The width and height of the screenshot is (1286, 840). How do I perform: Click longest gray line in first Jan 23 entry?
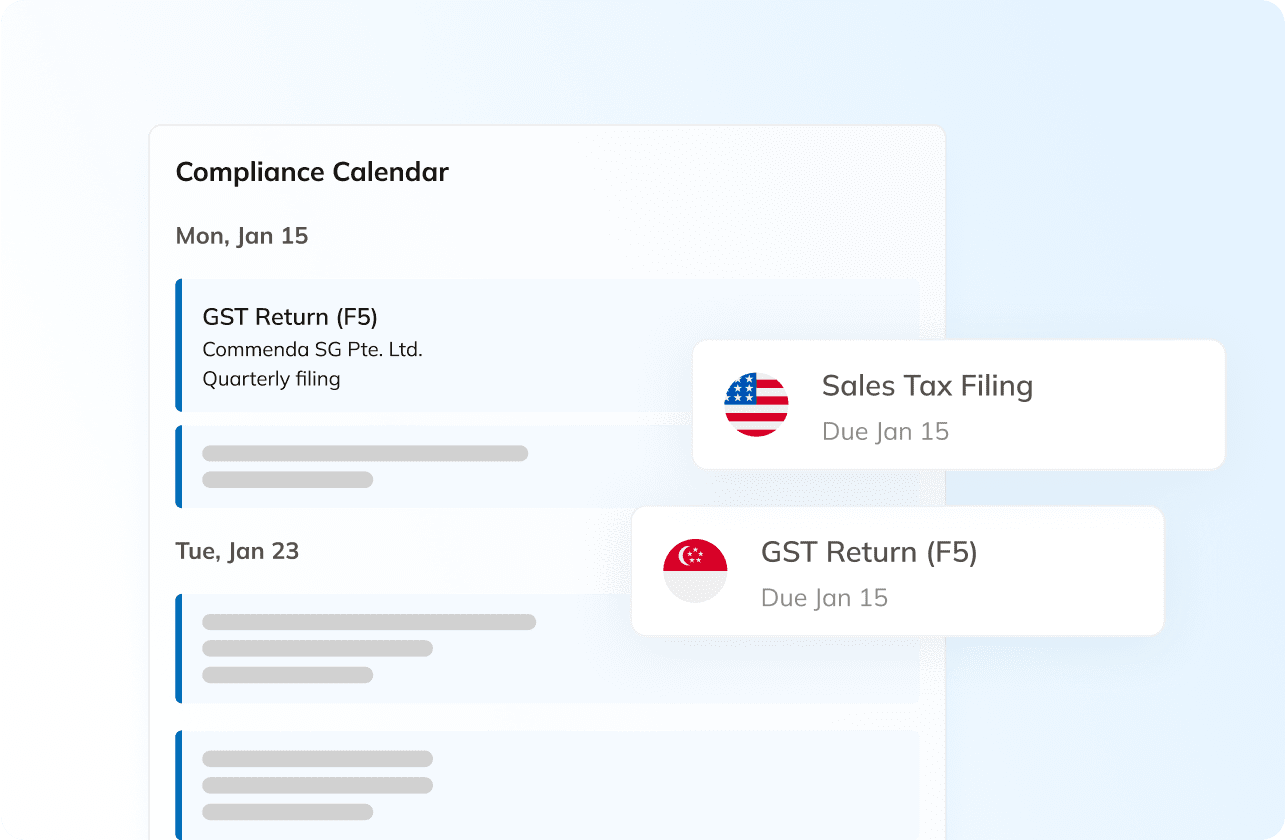(369, 622)
